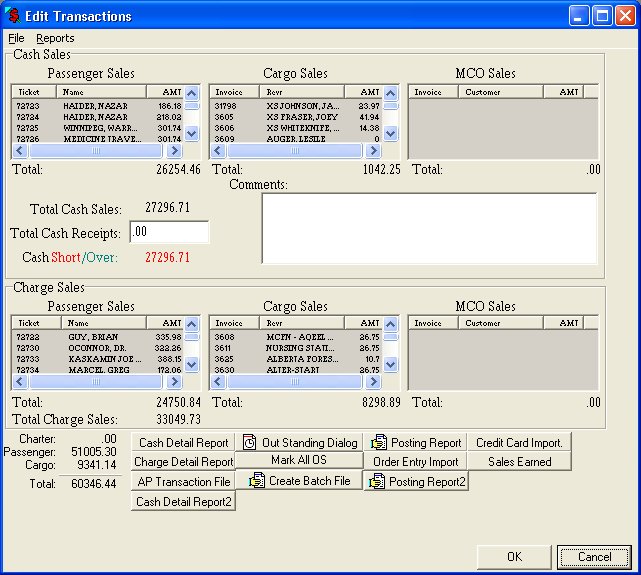
Task: Click horizontal scrollbar thumb in Cash Passenger Sales
Action: click(x=96, y=151)
